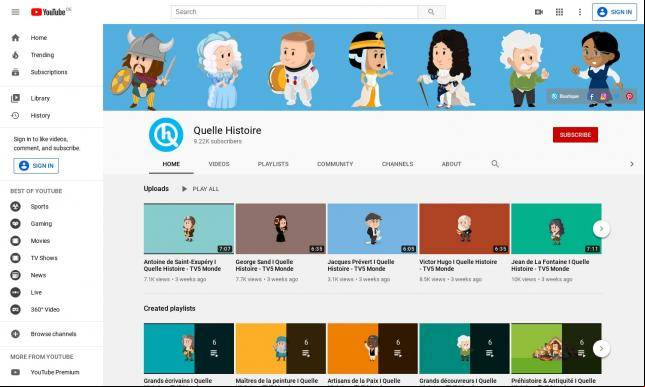Open Antoine de Saint-Exupéry video thumbnail

click(x=189, y=229)
